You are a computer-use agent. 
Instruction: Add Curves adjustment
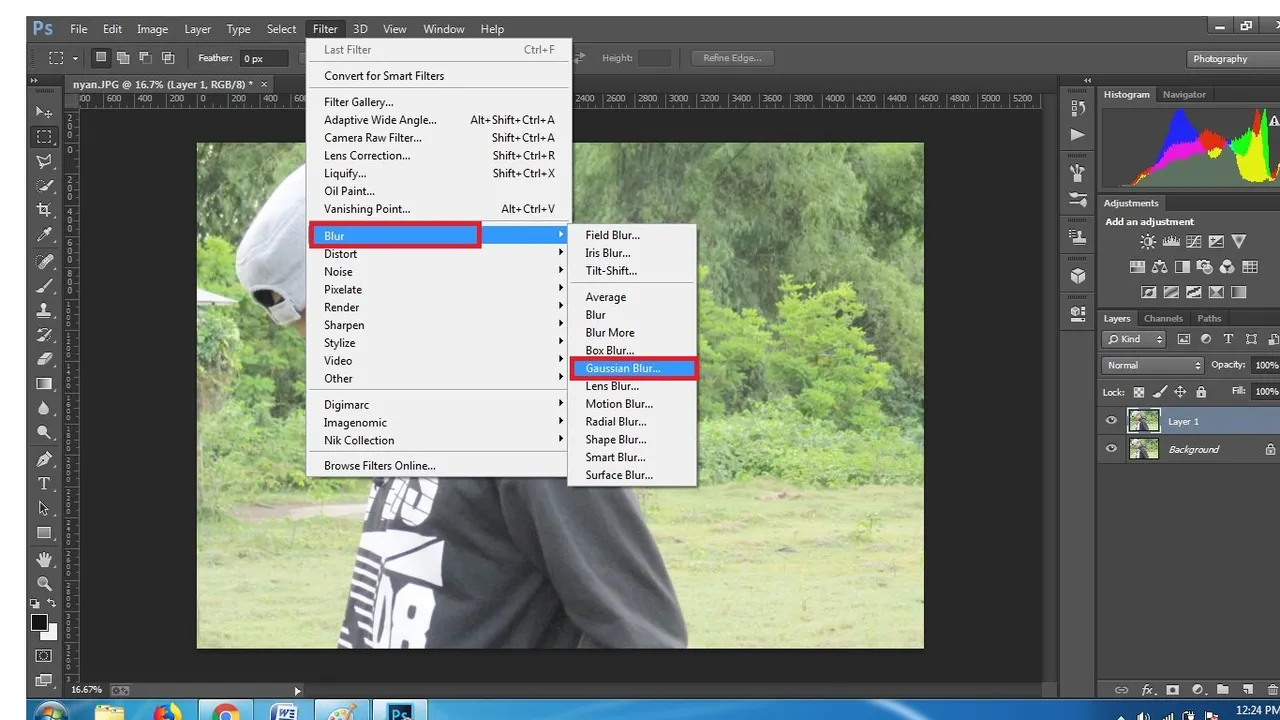(1194, 241)
